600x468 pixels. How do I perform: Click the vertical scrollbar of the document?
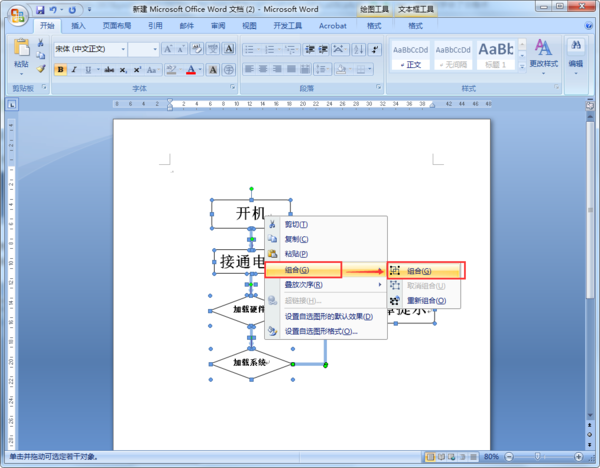(x=590, y=268)
